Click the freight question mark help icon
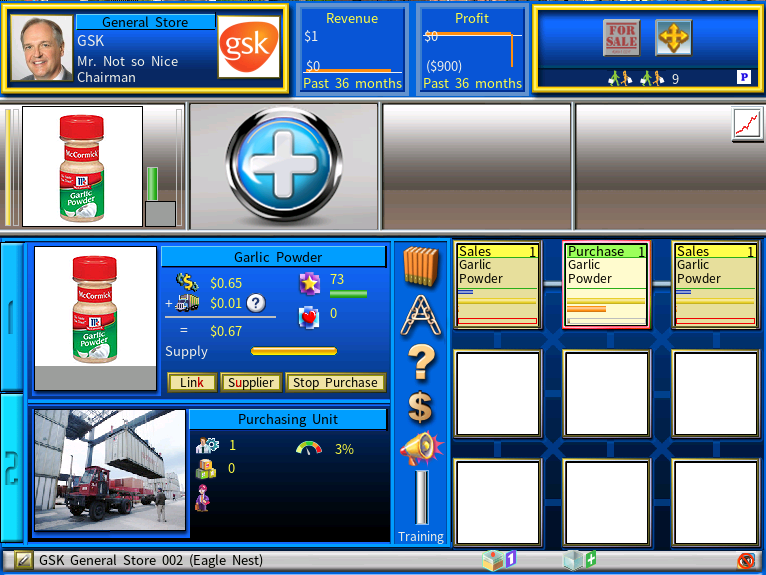766x575 pixels. pyautogui.click(x=256, y=303)
